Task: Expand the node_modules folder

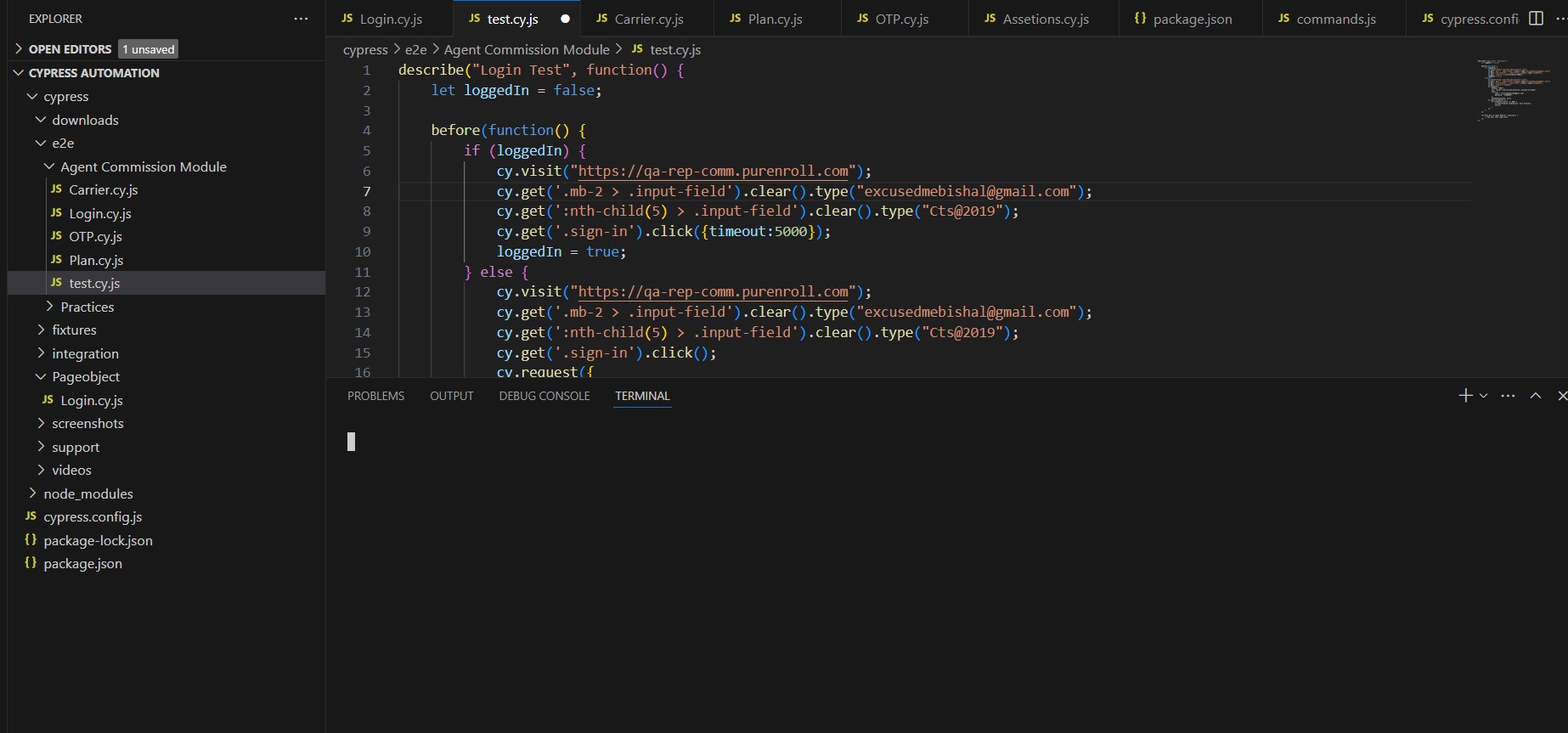Action: point(87,493)
